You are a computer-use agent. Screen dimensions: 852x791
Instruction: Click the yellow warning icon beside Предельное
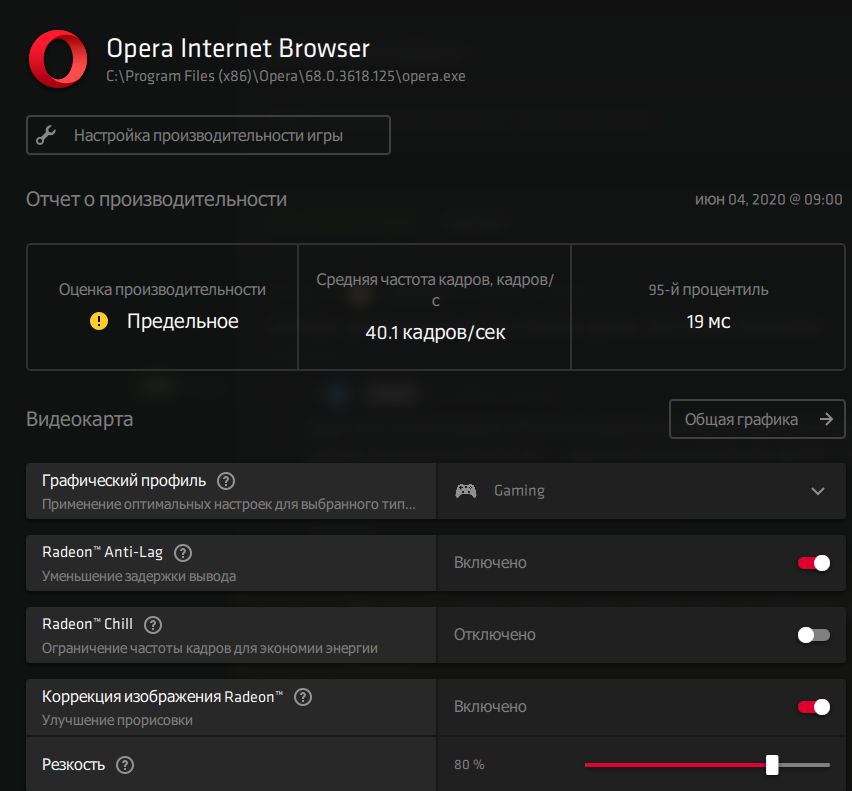coord(99,321)
